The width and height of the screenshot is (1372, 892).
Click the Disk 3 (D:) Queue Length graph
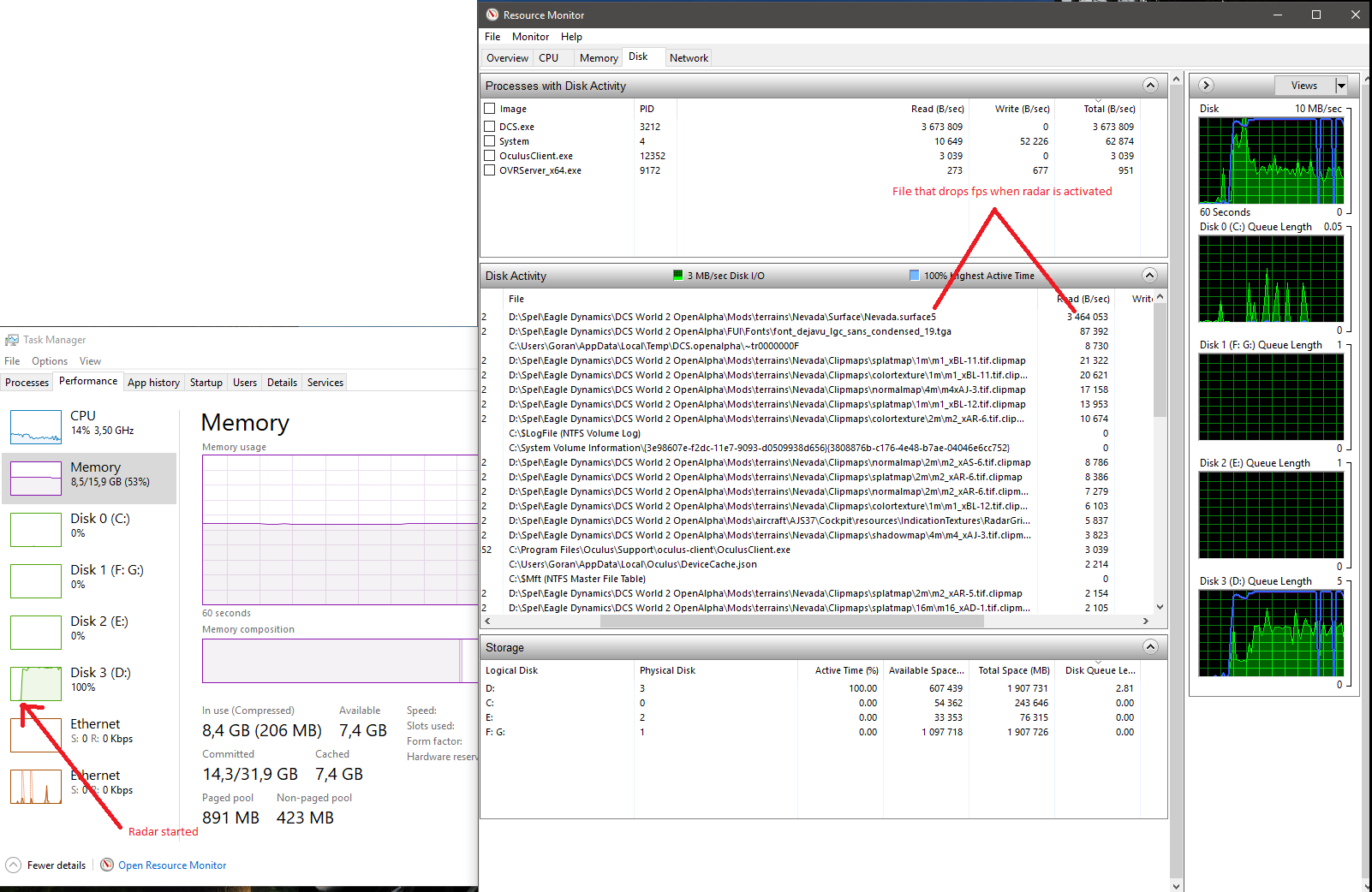tap(1271, 633)
